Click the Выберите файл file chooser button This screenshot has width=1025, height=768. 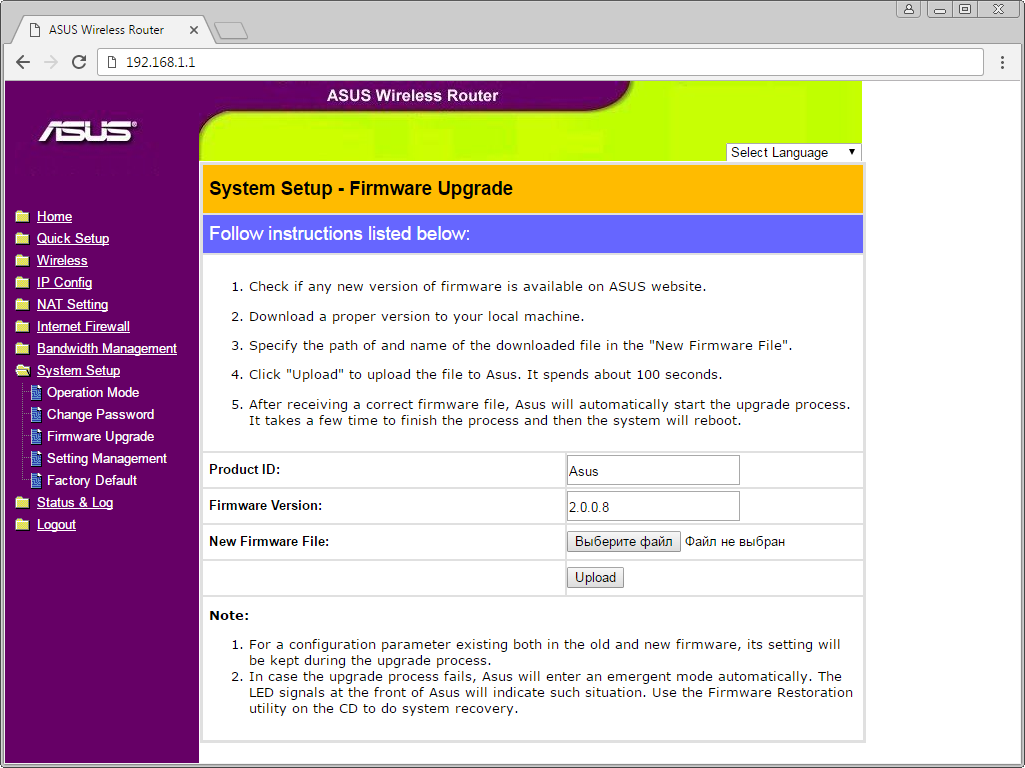click(623, 541)
